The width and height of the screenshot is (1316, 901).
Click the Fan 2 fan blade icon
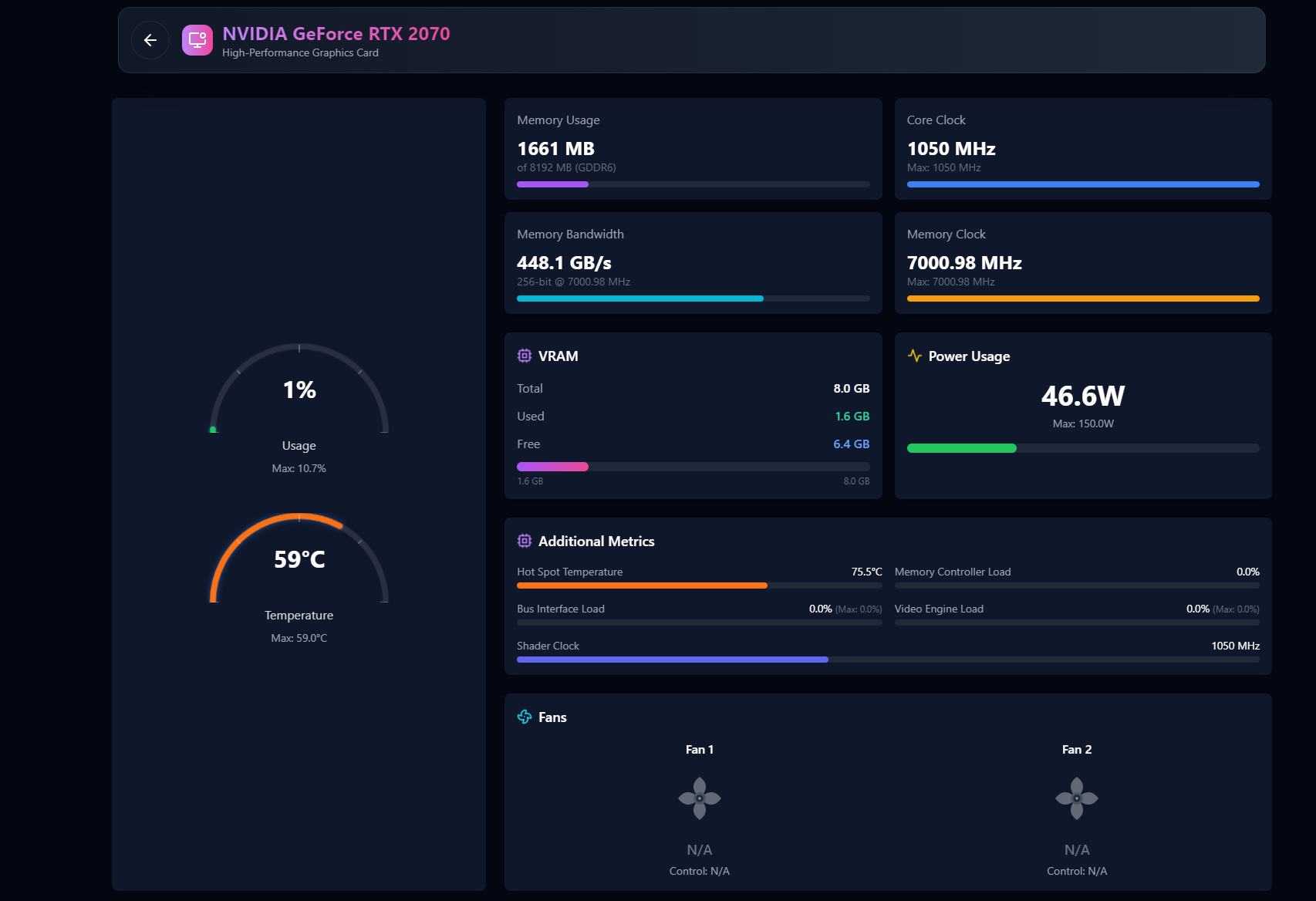pyautogui.click(x=1077, y=798)
